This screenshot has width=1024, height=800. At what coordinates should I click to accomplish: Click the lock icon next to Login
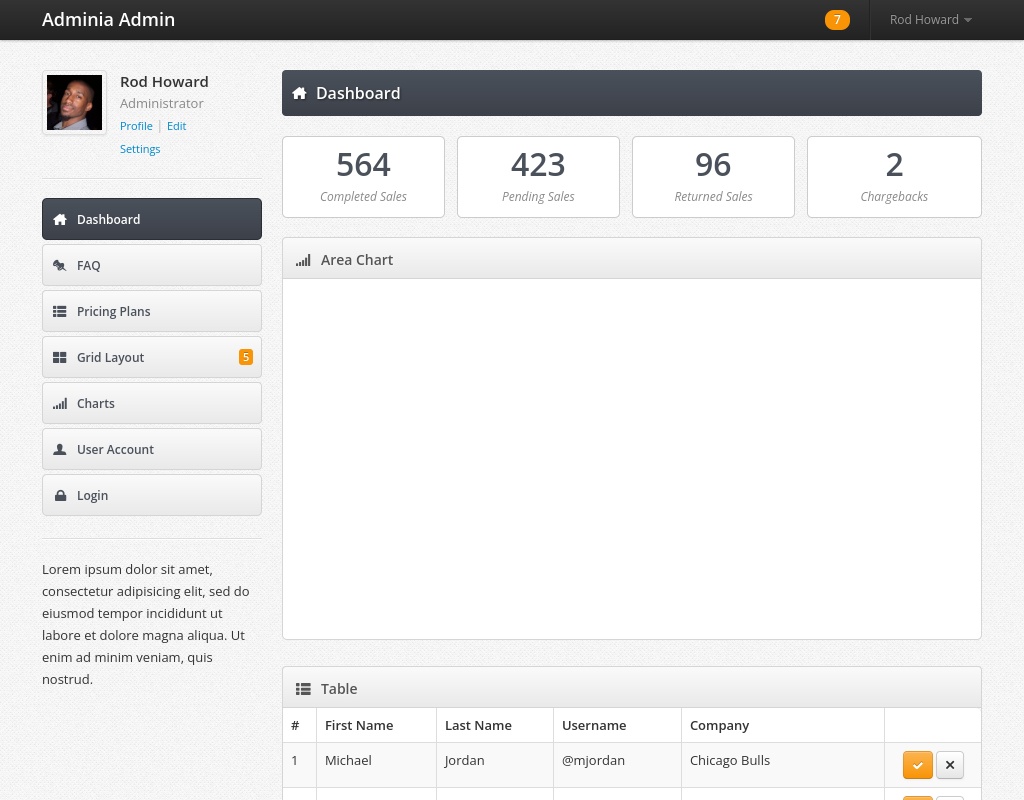[x=60, y=496]
